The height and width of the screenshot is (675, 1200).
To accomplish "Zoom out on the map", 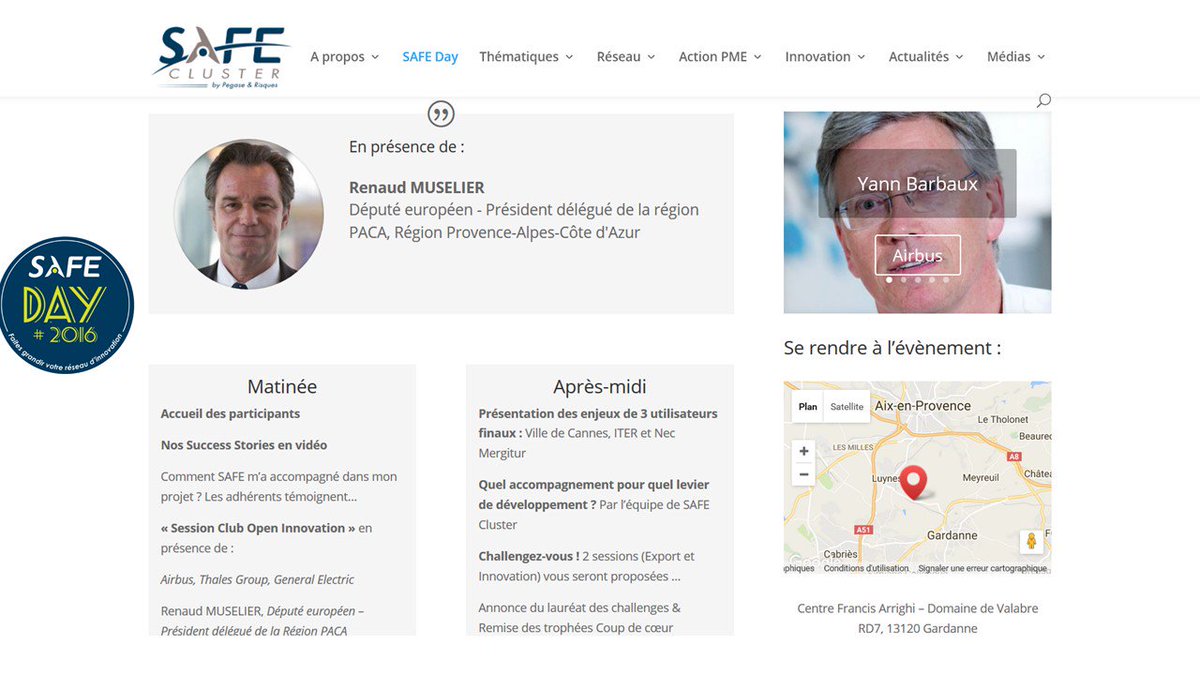I will coord(804,474).
